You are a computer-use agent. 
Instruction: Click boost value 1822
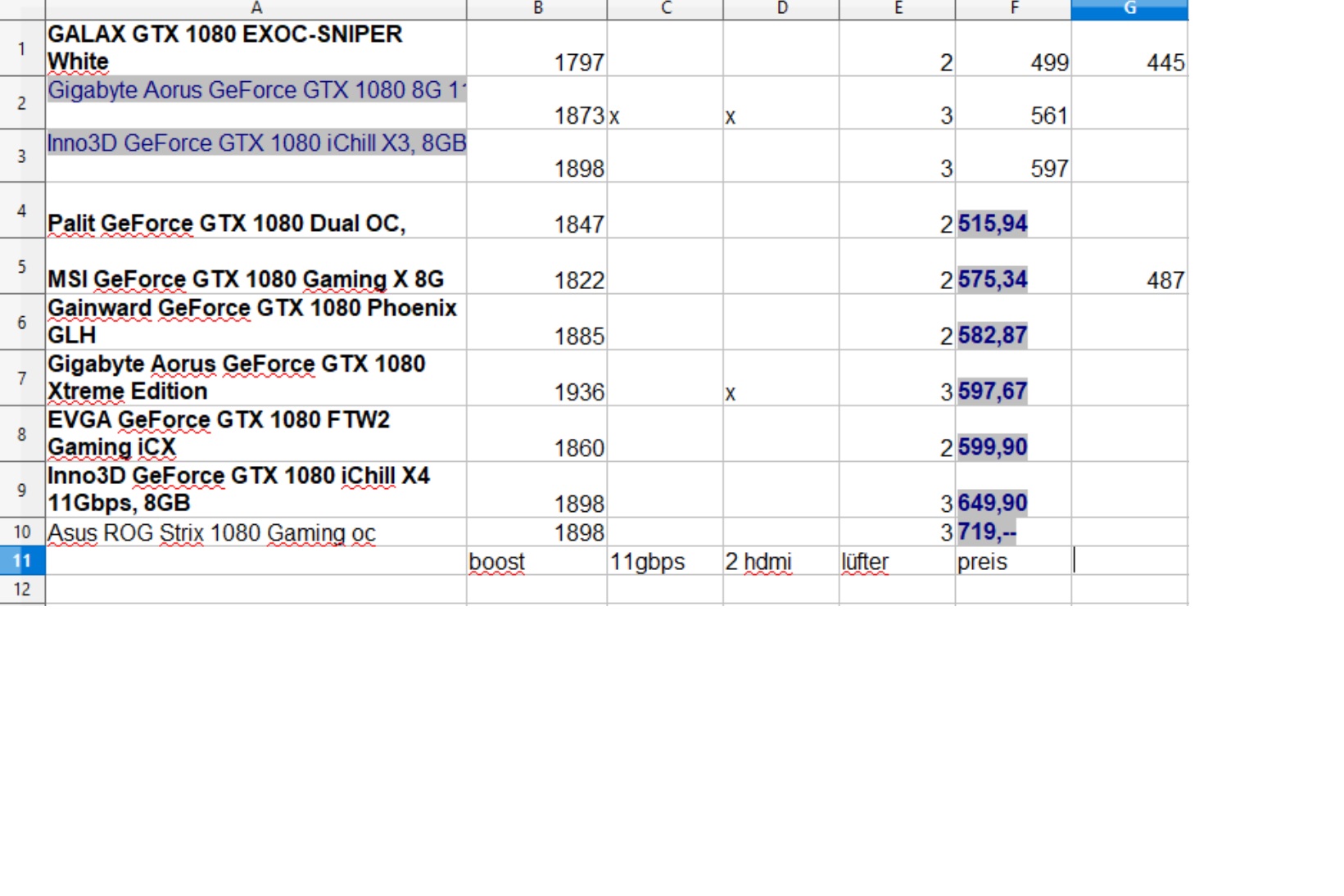pos(578,280)
